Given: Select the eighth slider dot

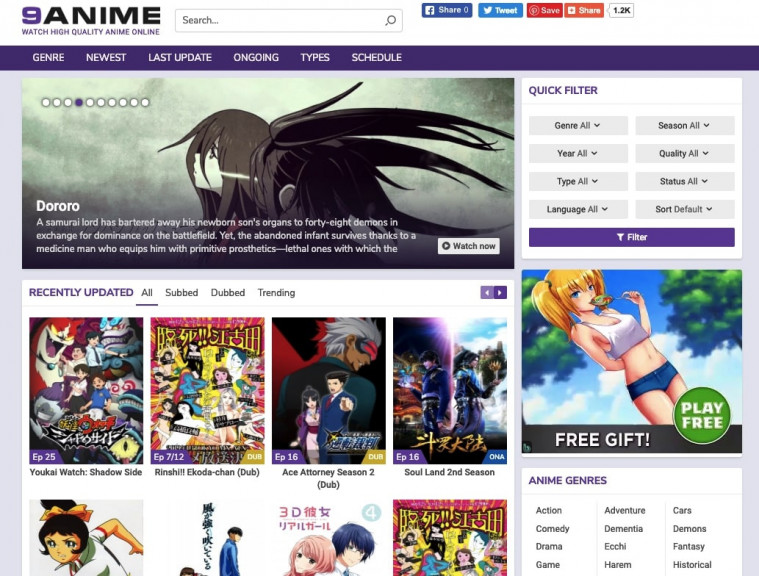Looking at the screenshot, I should [123, 102].
